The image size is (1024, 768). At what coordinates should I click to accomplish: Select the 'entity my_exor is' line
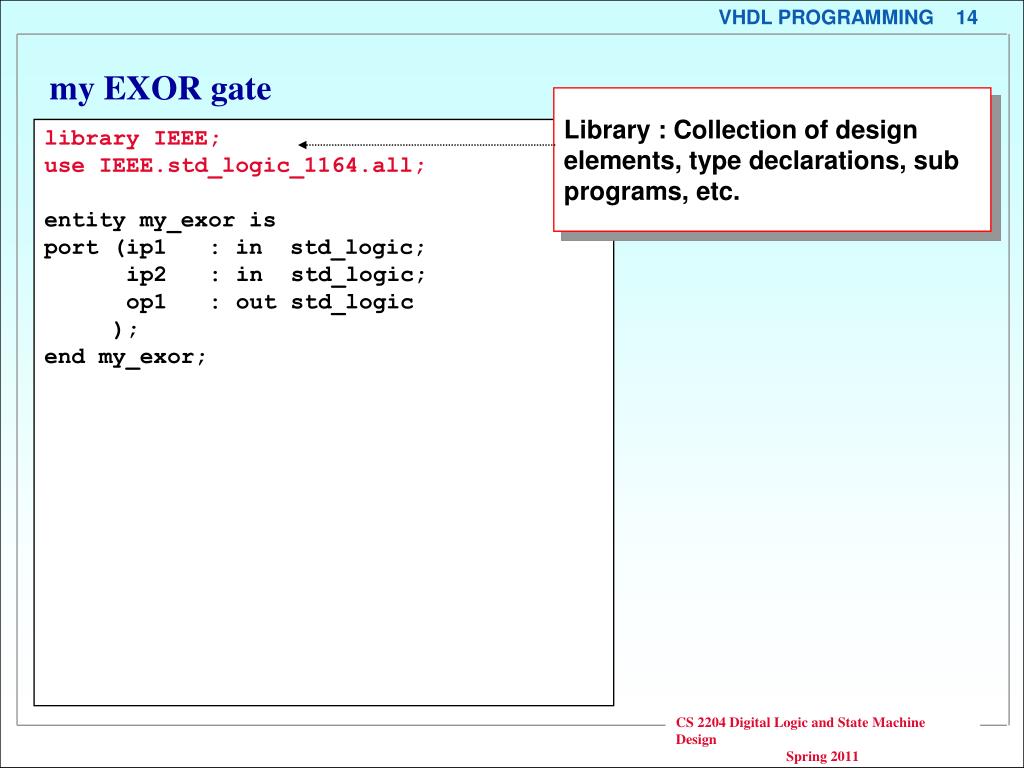160,221
